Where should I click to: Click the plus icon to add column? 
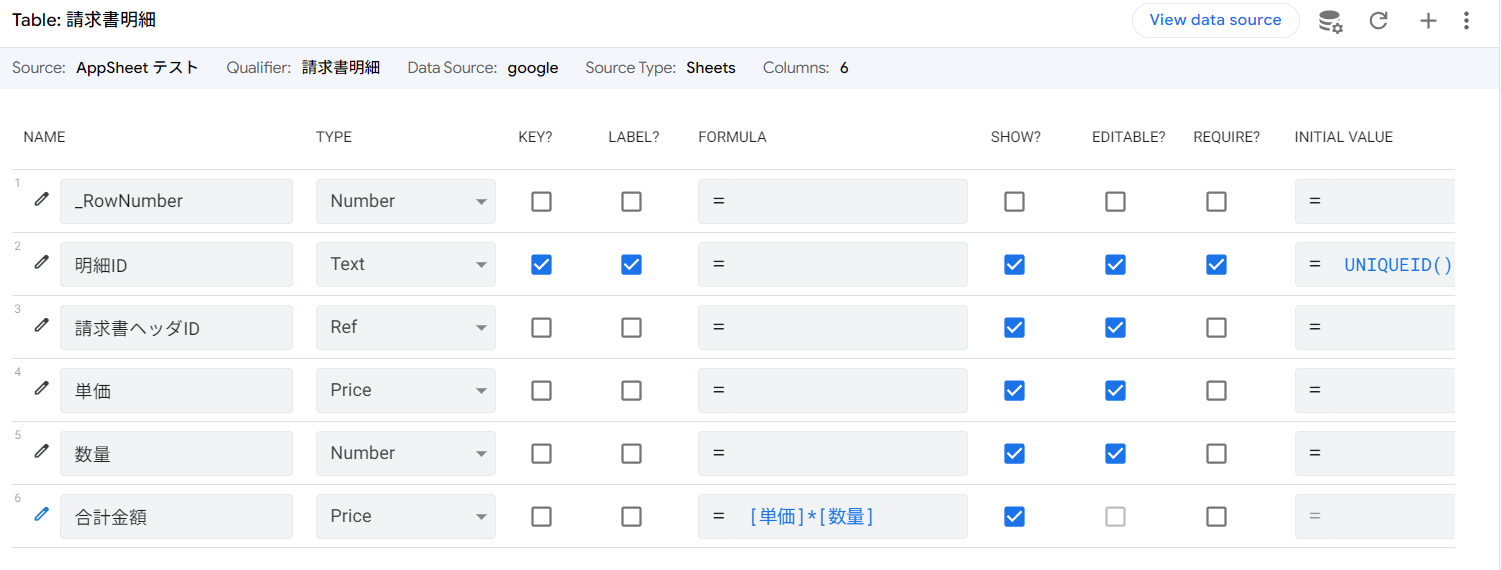1428,21
